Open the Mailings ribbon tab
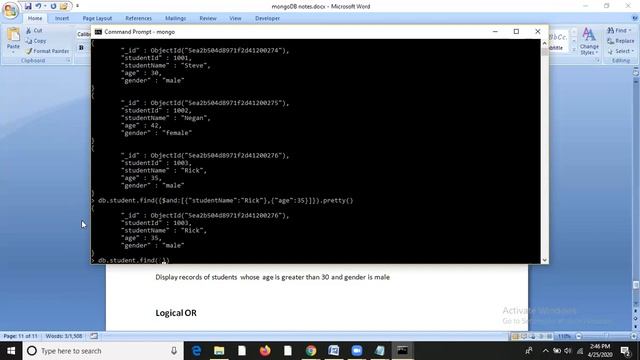 click(x=176, y=18)
